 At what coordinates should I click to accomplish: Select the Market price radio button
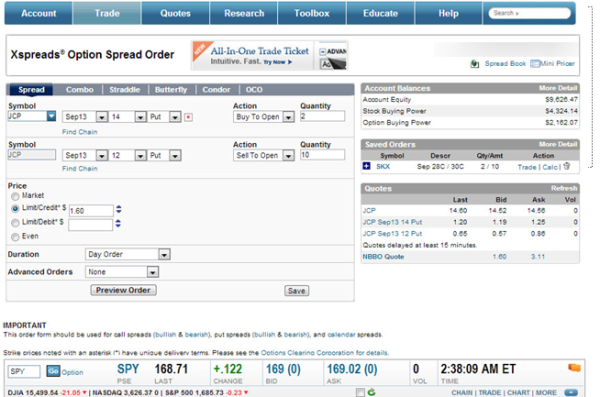15,196
